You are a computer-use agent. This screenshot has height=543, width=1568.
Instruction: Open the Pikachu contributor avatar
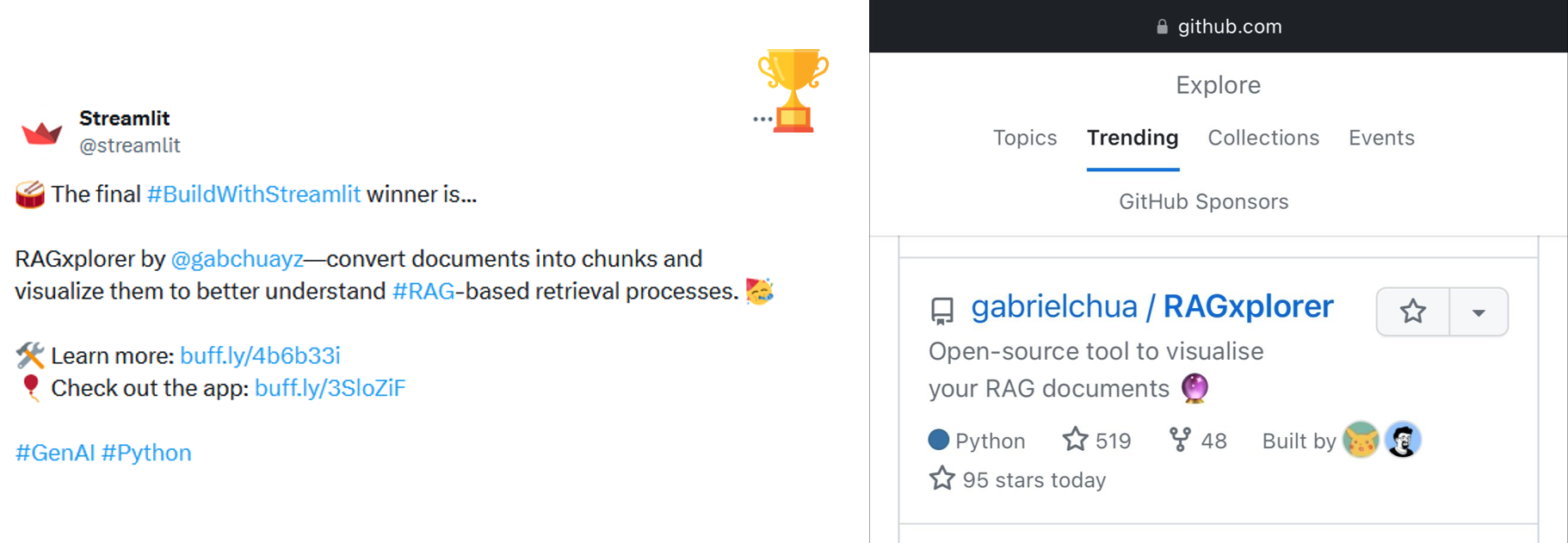point(1361,440)
